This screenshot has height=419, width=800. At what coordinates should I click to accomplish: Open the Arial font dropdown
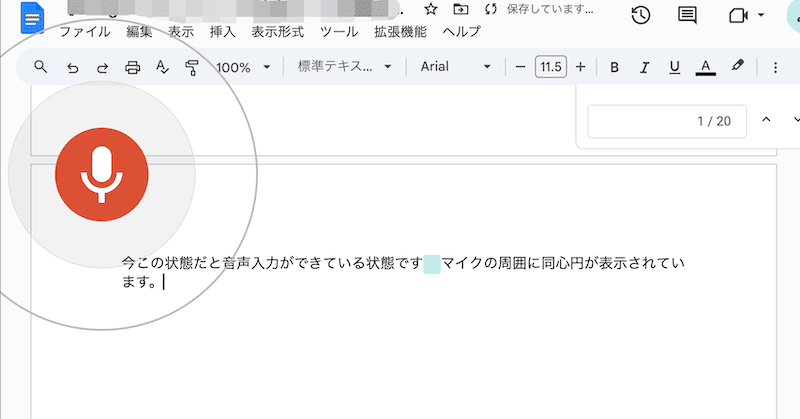tap(455, 67)
